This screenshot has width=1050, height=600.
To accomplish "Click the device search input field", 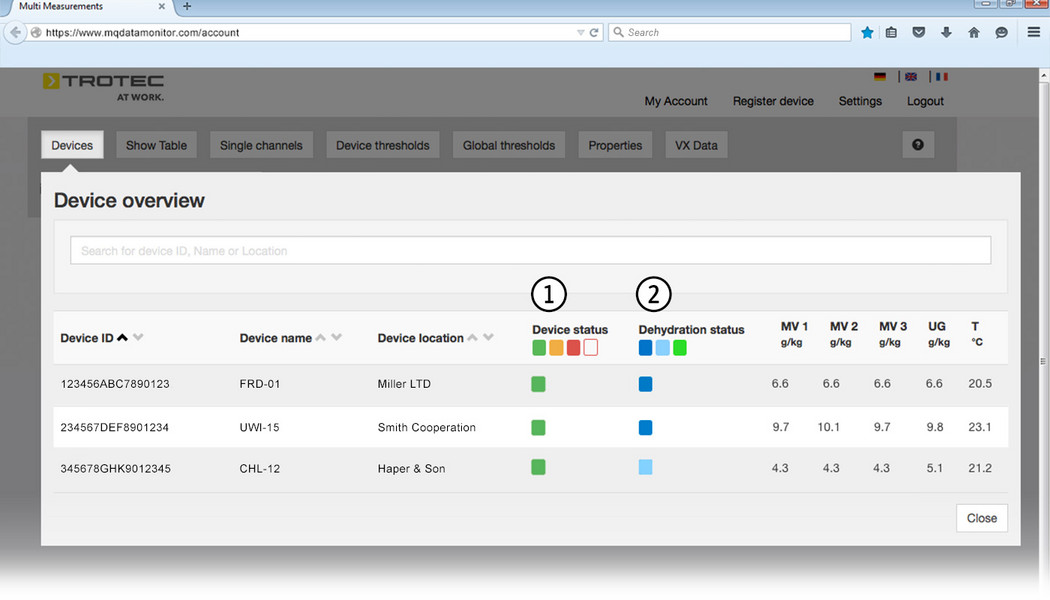I will [x=530, y=250].
